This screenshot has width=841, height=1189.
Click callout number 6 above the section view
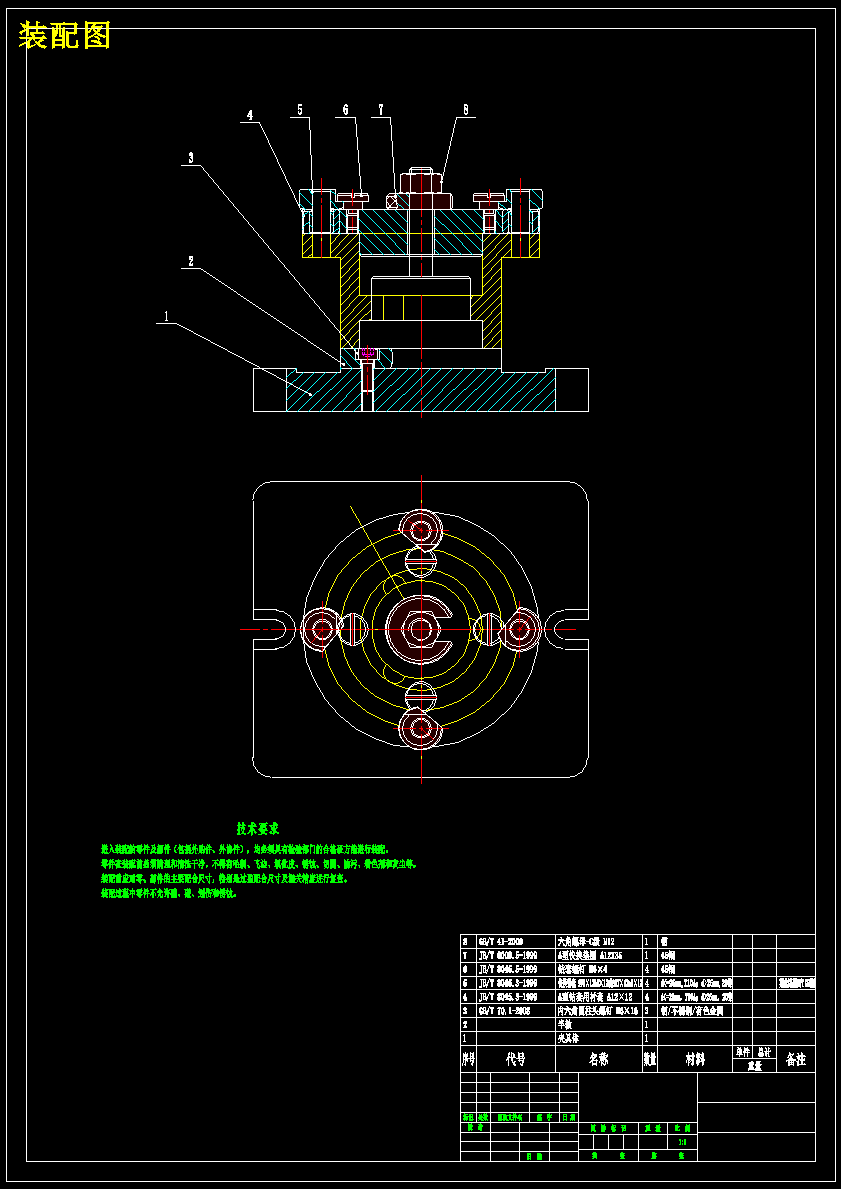tap(346, 110)
